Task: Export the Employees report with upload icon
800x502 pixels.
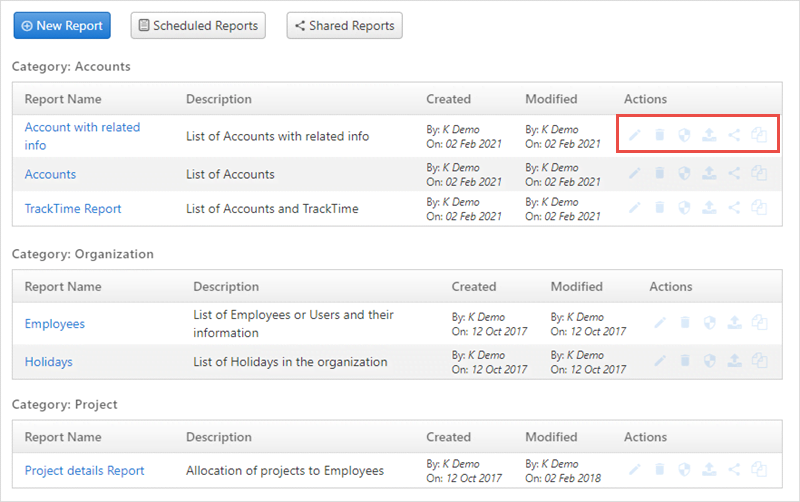Action: 734,322
